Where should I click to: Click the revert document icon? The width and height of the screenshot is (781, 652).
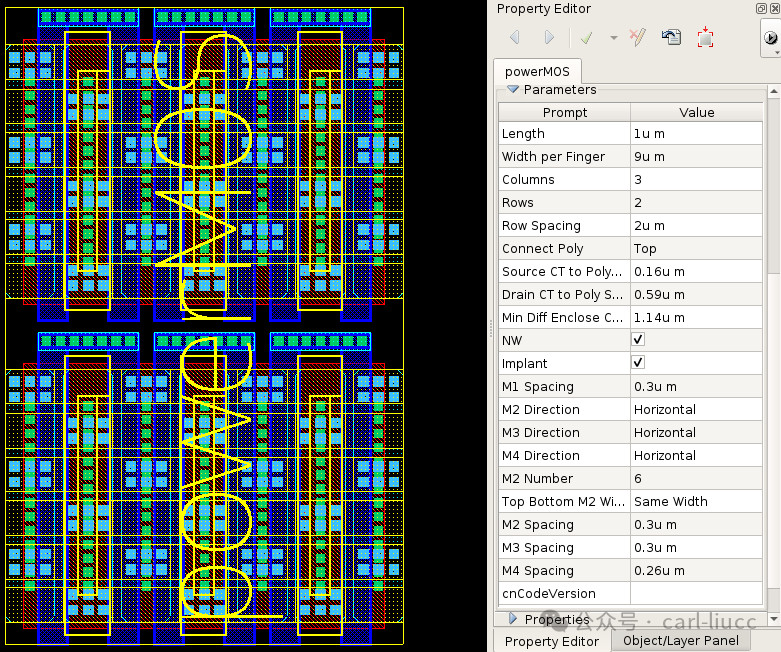671,37
